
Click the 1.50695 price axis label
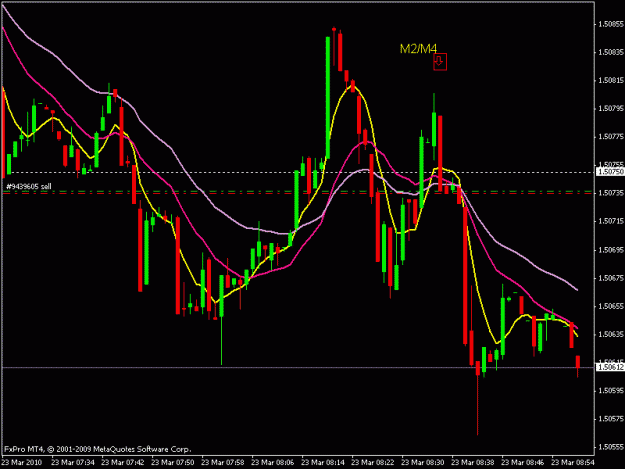[611, 250]
